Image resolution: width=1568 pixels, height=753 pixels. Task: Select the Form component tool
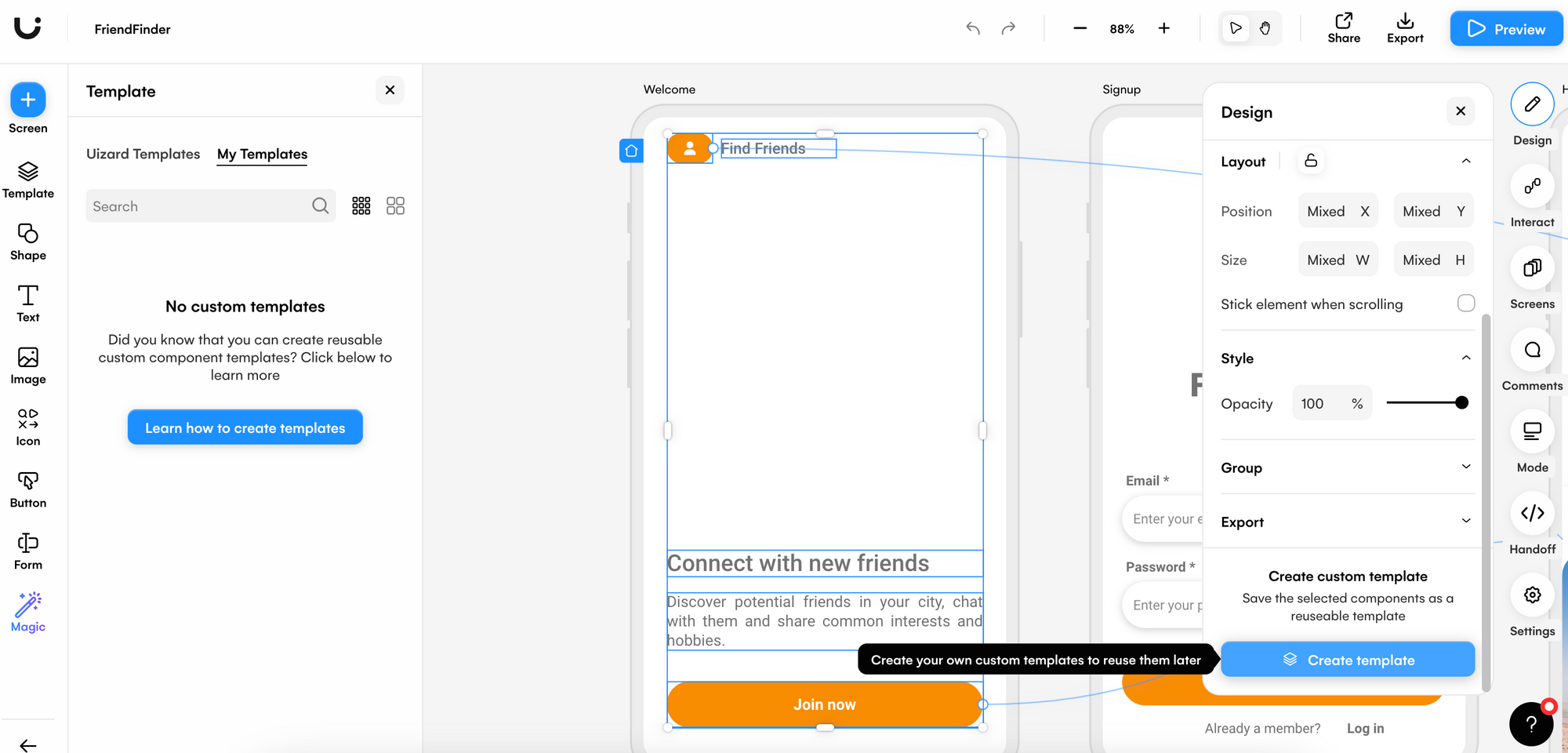pos(27,550)
